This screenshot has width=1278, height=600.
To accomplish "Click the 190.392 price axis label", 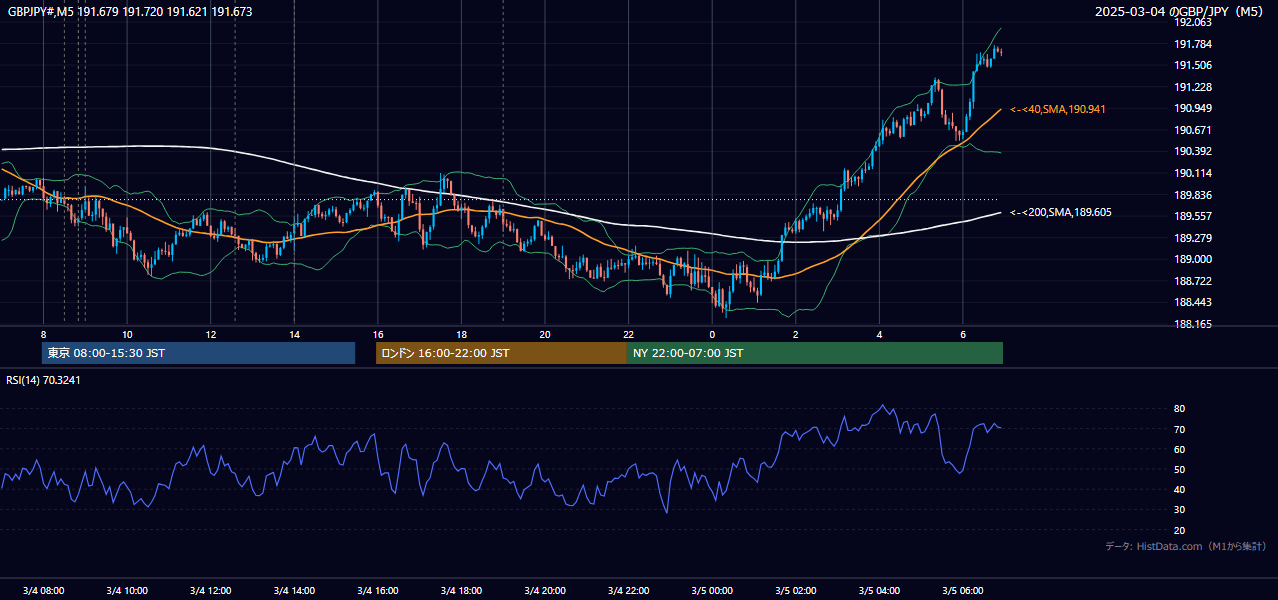I will pyautogui.click(x=1193, y=151).
